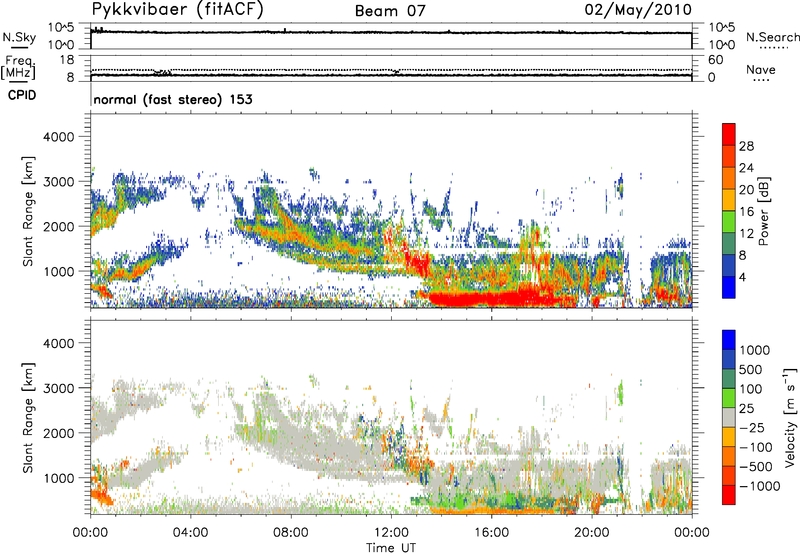The image size is (800, 554).
Task: Click the 02/May/2010 date label
Action: click(638, 10)
